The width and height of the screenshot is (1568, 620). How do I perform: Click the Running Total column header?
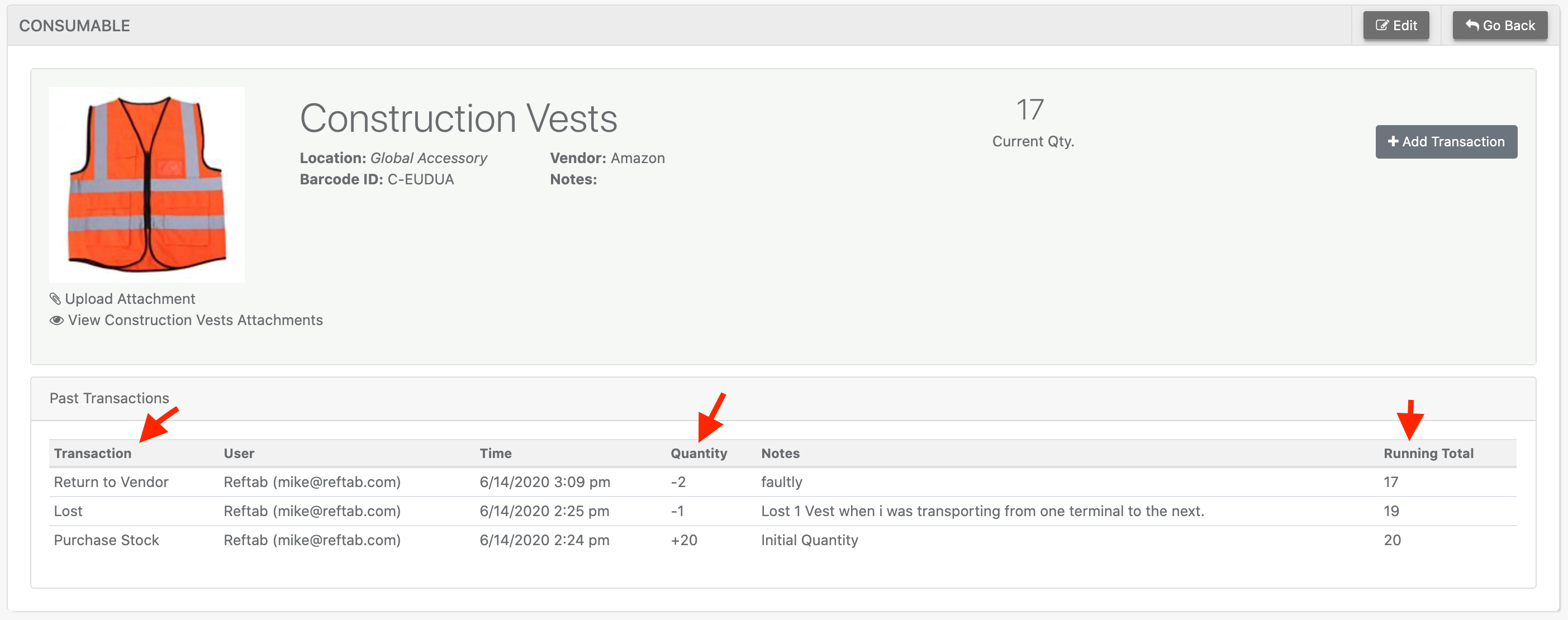click(1428, 454)
